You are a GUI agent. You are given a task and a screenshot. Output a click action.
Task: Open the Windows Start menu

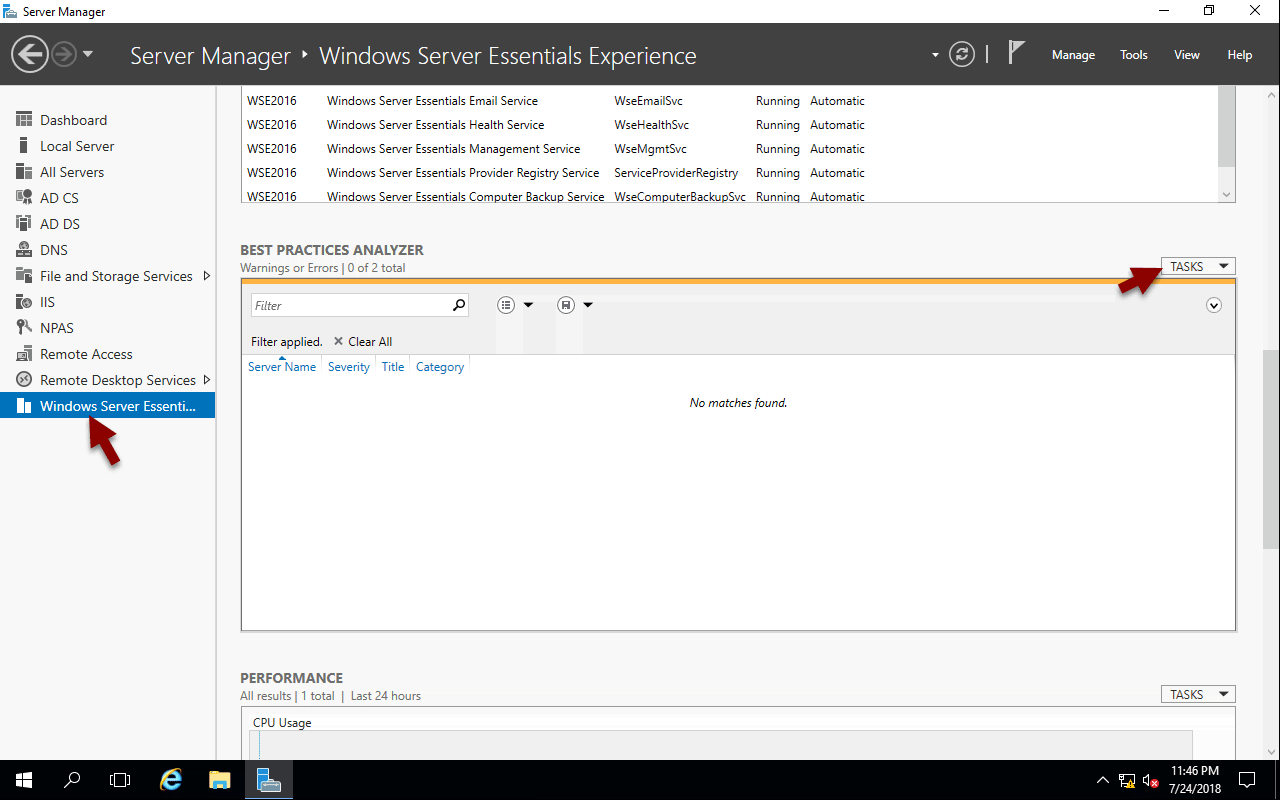click(24, 780)
